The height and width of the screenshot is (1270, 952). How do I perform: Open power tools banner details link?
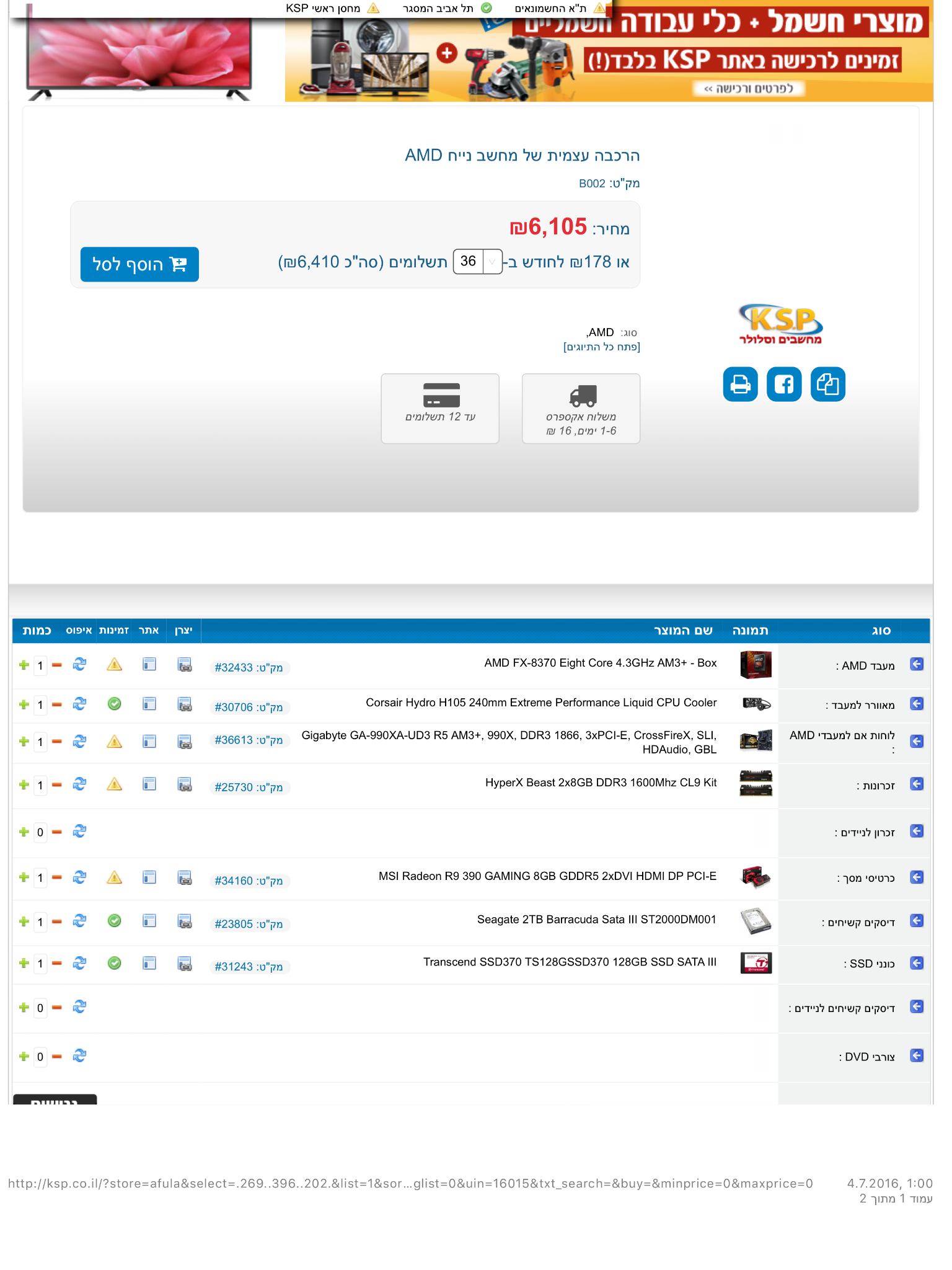748,89
